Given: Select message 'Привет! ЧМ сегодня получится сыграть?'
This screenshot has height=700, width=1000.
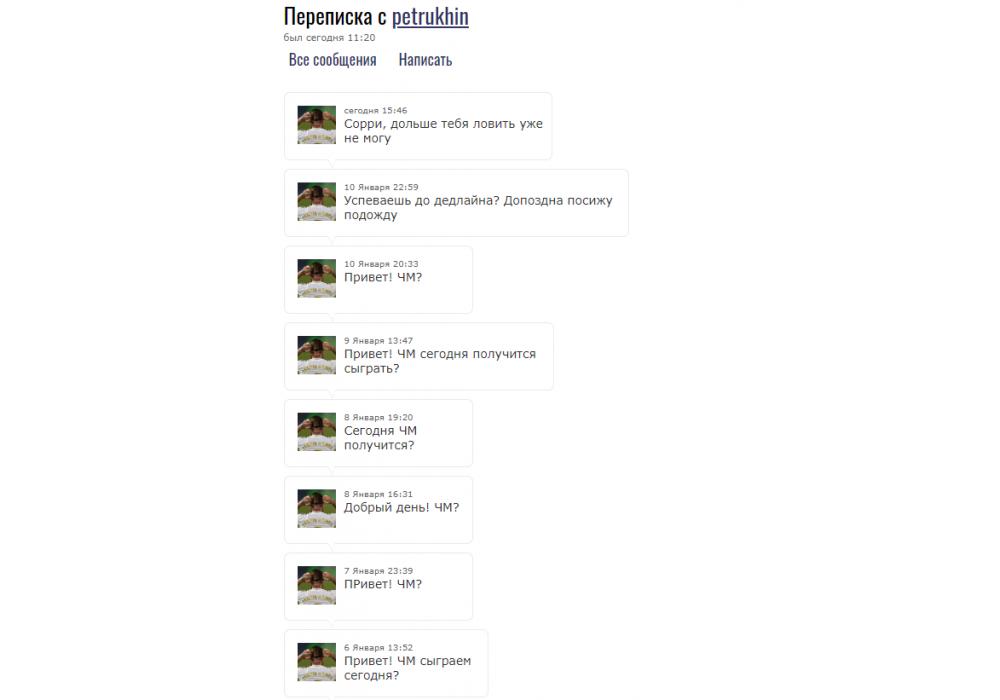Looking at the screenshot, I should 440,361.
